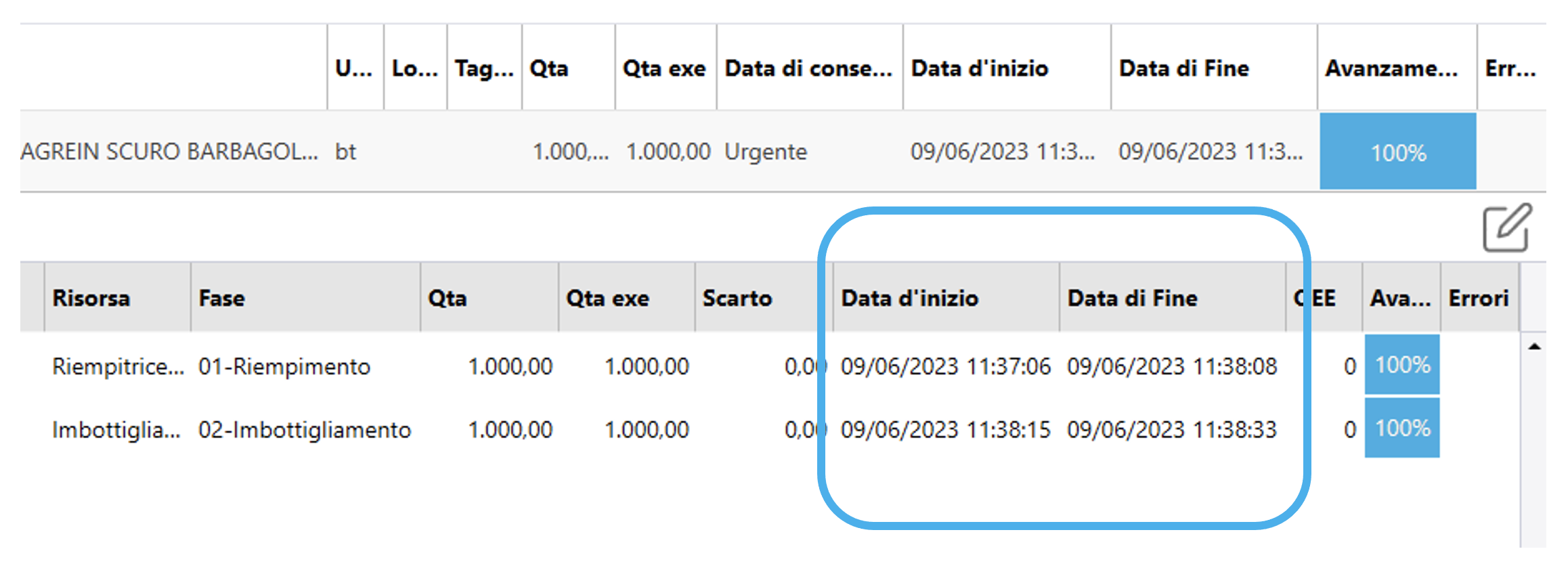
Task: Click the scrollbar up arrow
Action: click(x=1534, y=347)
